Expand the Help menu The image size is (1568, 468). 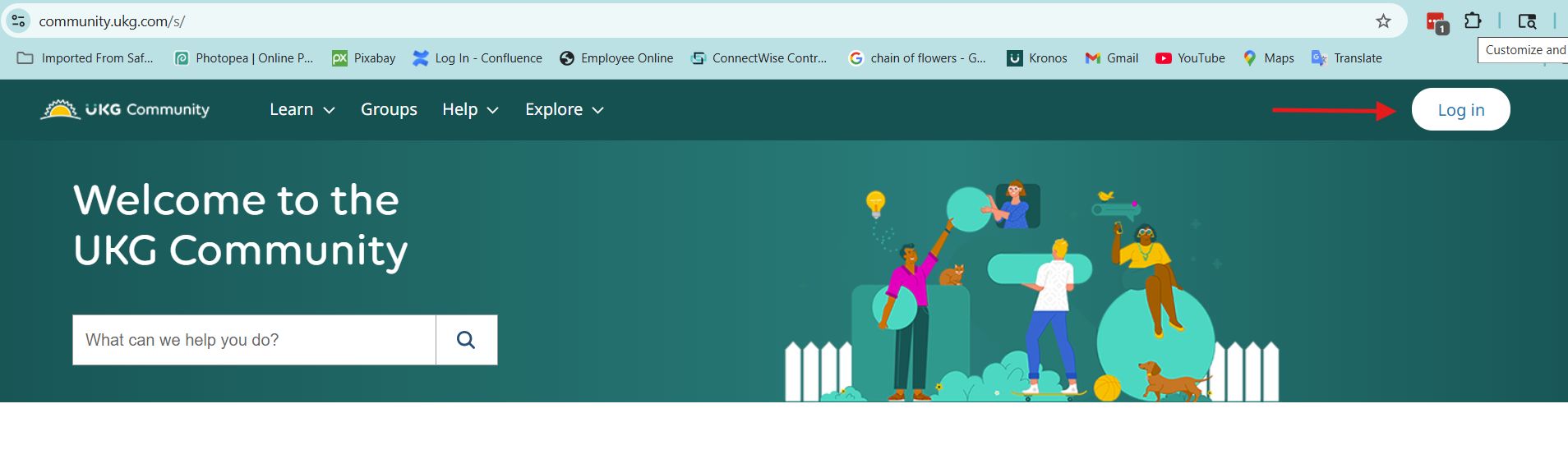pos(470,109)
